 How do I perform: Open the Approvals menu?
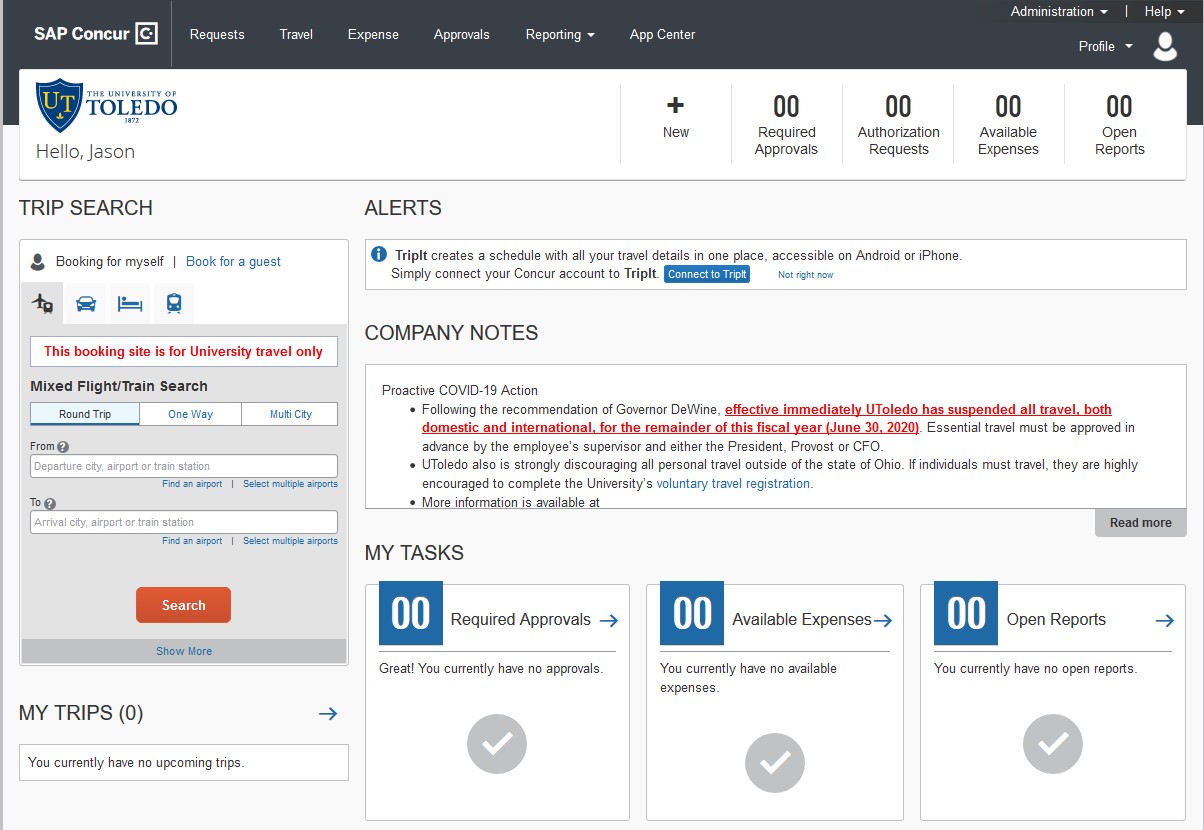(x=462, y=34)
